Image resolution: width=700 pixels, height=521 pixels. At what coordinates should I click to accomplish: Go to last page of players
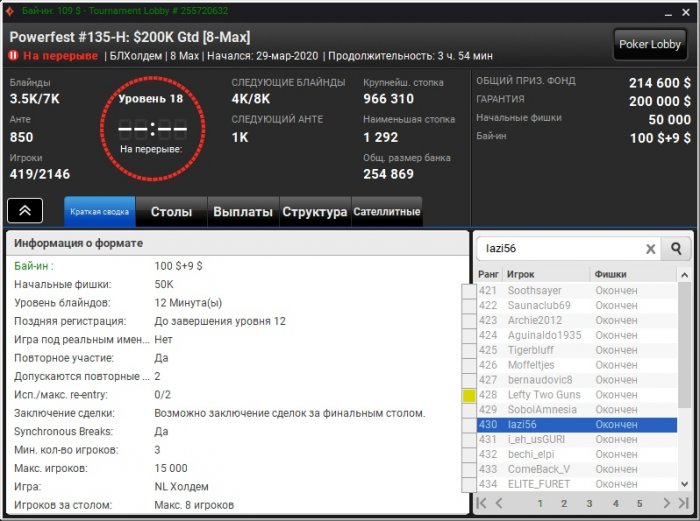pos(683,503)
